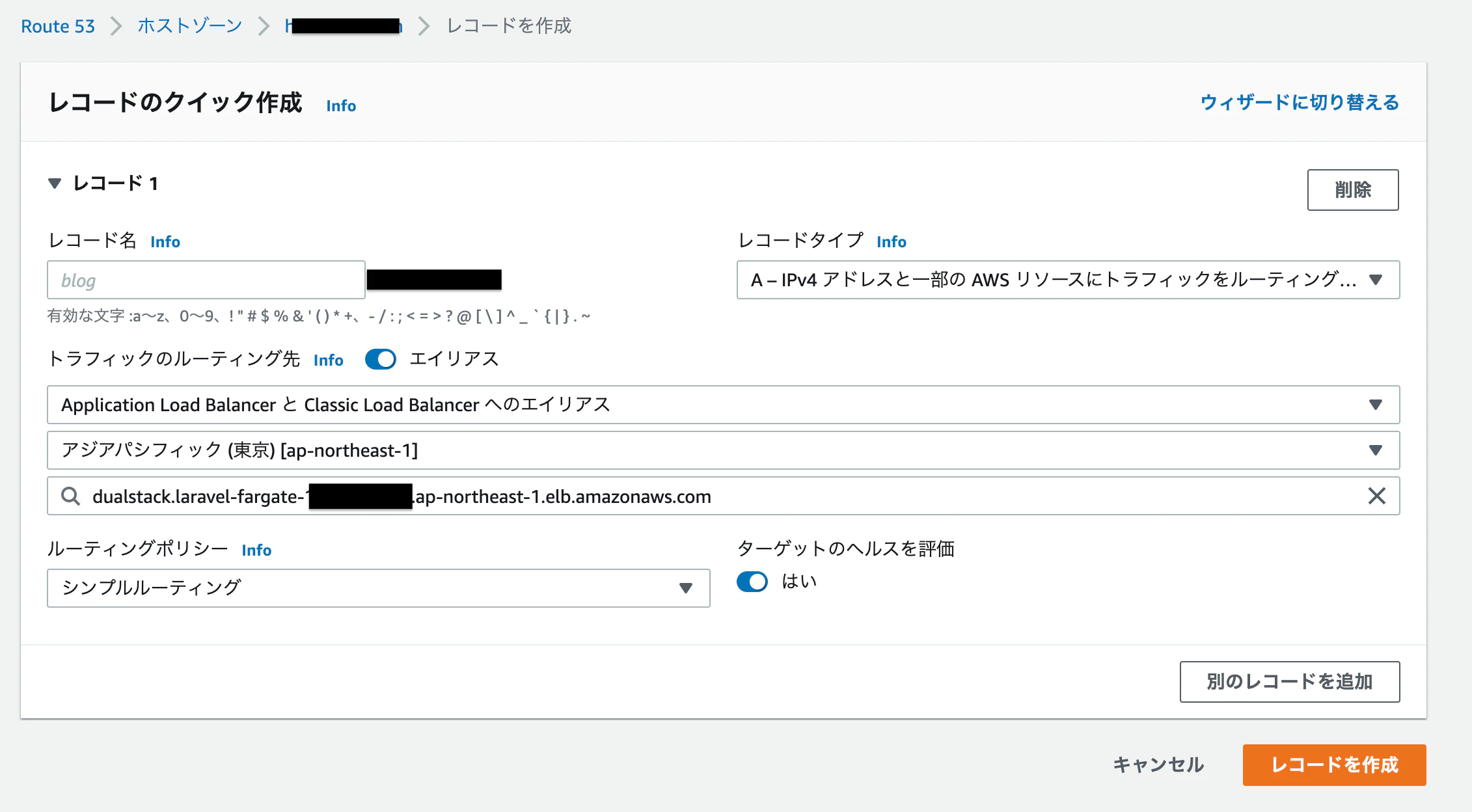Open Info next to レコード名
1472x812 pixels.
pos(165,242)
